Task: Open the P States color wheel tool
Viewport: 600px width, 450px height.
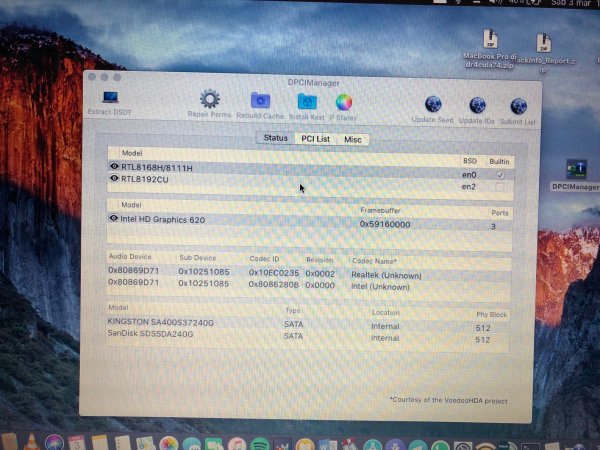Action: pyautogui.click(x=344, y=103)
